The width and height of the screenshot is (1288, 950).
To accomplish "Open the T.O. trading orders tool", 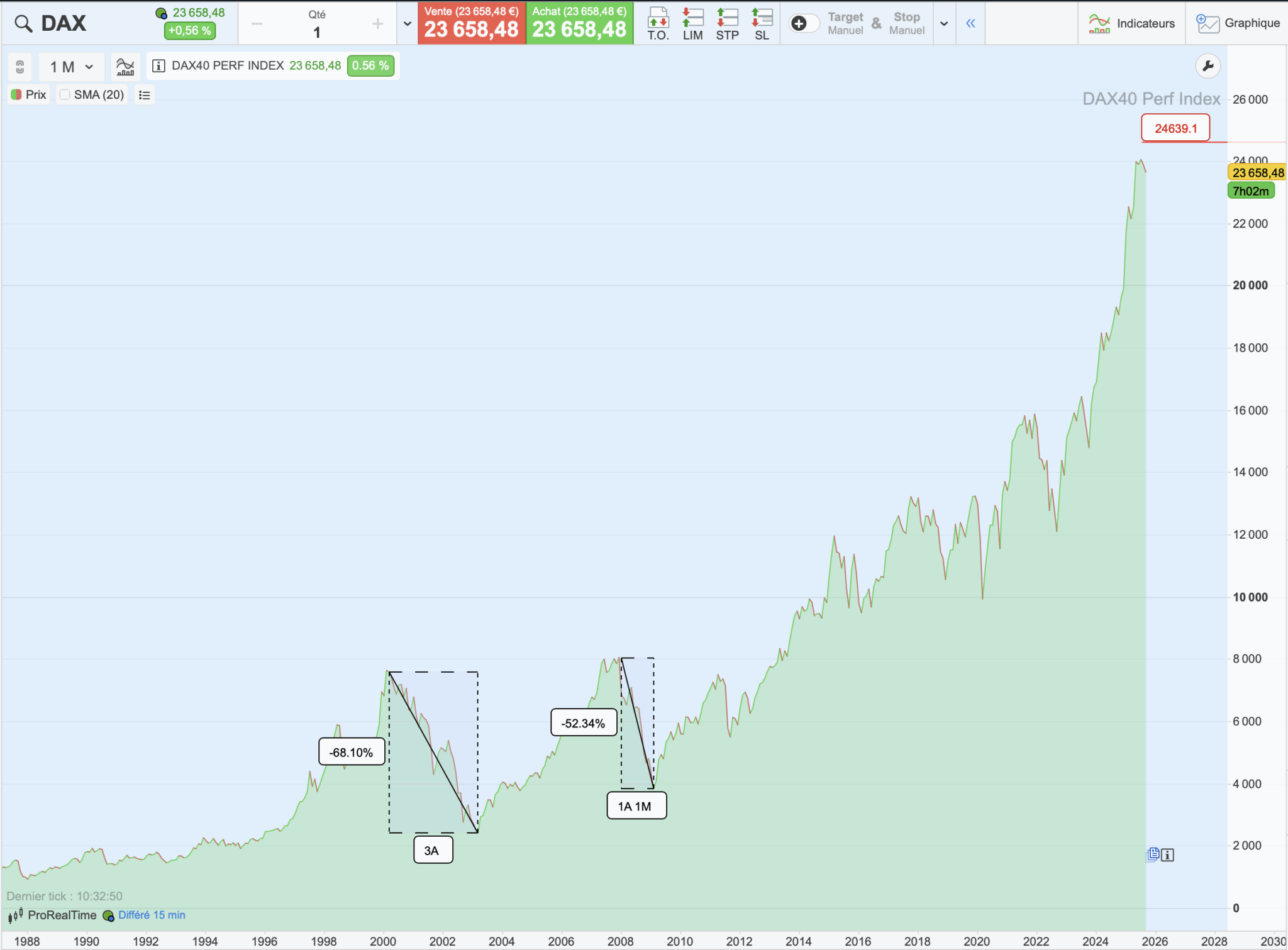I will [x=658, y=23].
